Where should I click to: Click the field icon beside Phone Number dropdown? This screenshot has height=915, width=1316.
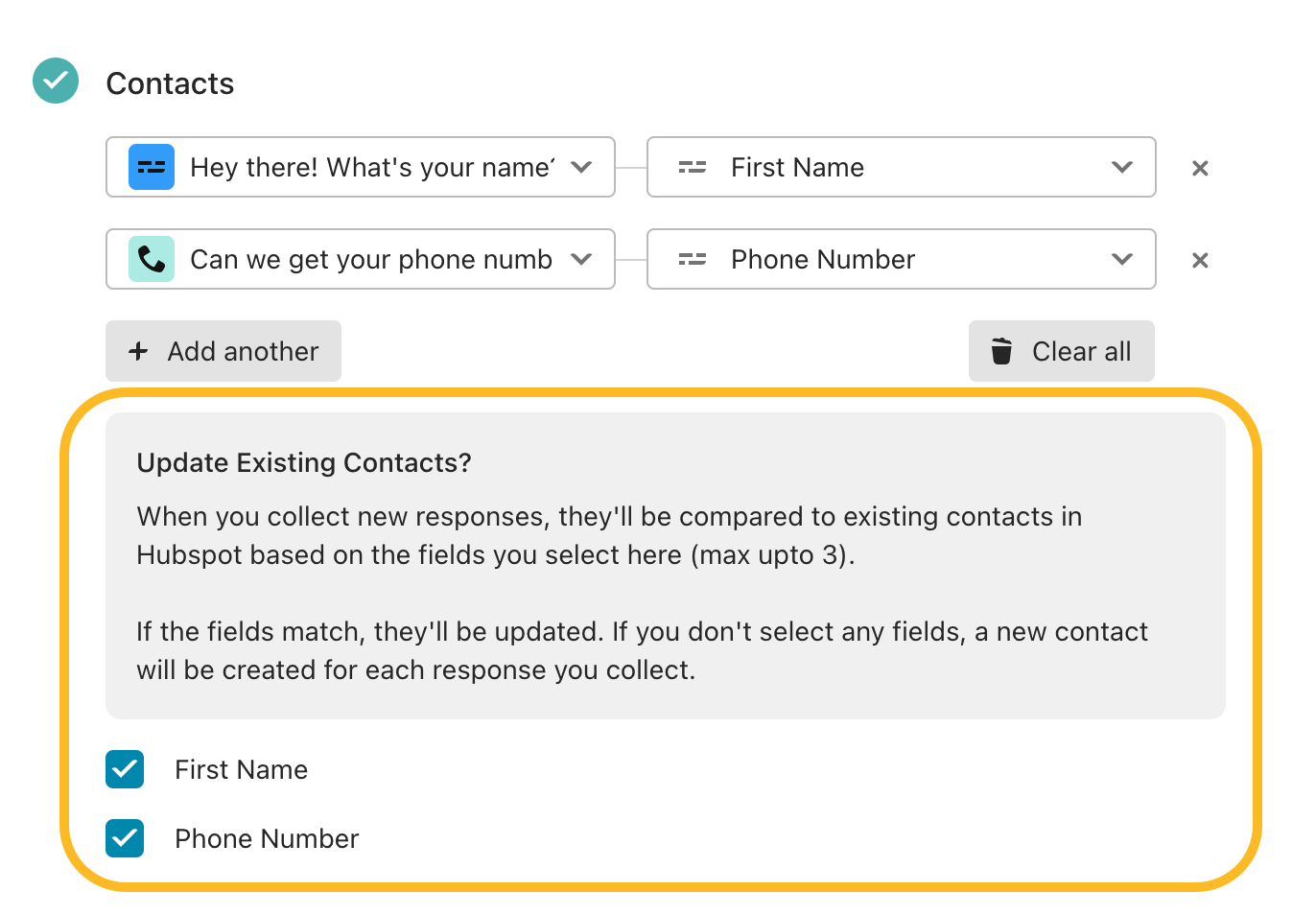coord(693,260)
